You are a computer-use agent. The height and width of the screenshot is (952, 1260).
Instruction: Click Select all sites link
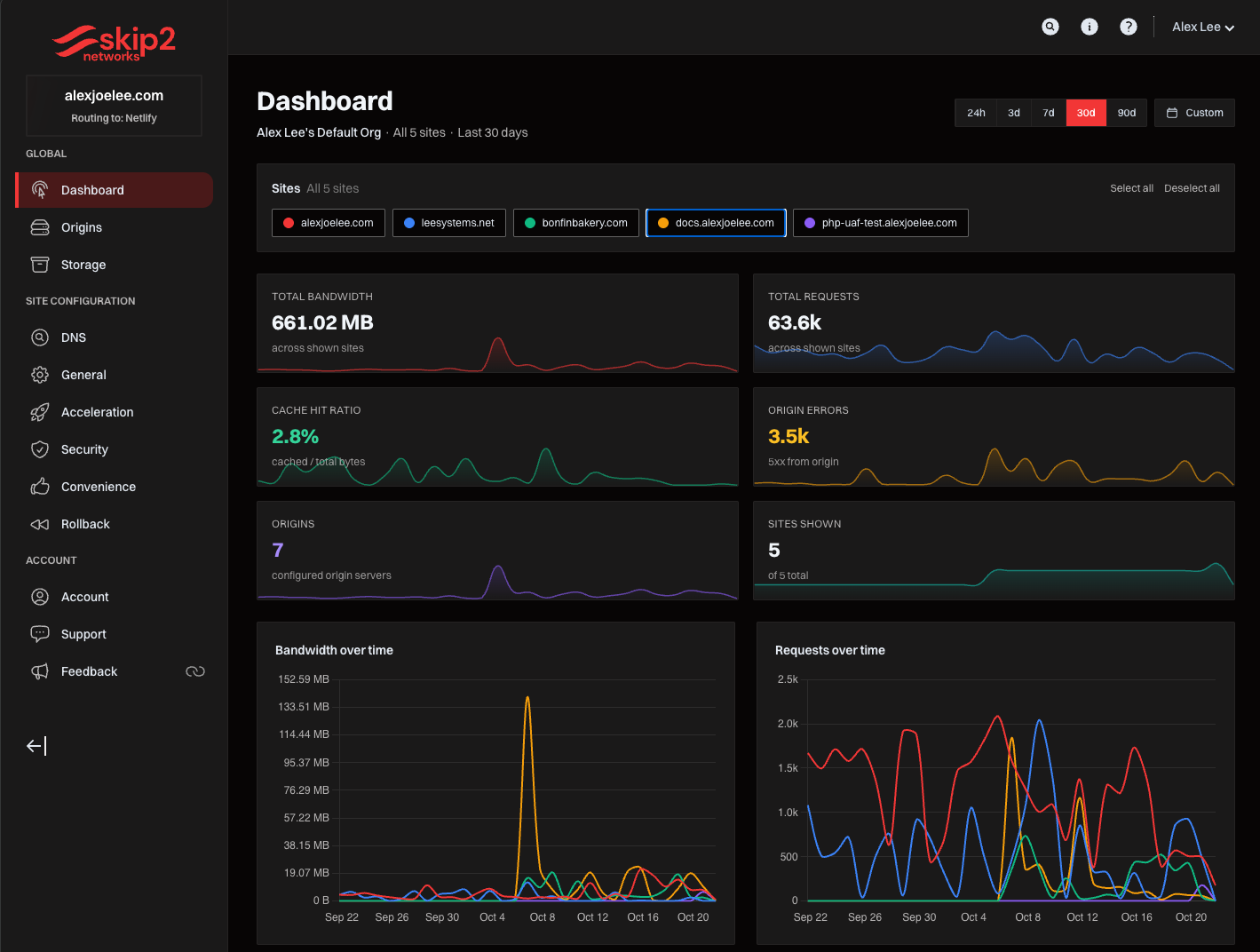1131,188
